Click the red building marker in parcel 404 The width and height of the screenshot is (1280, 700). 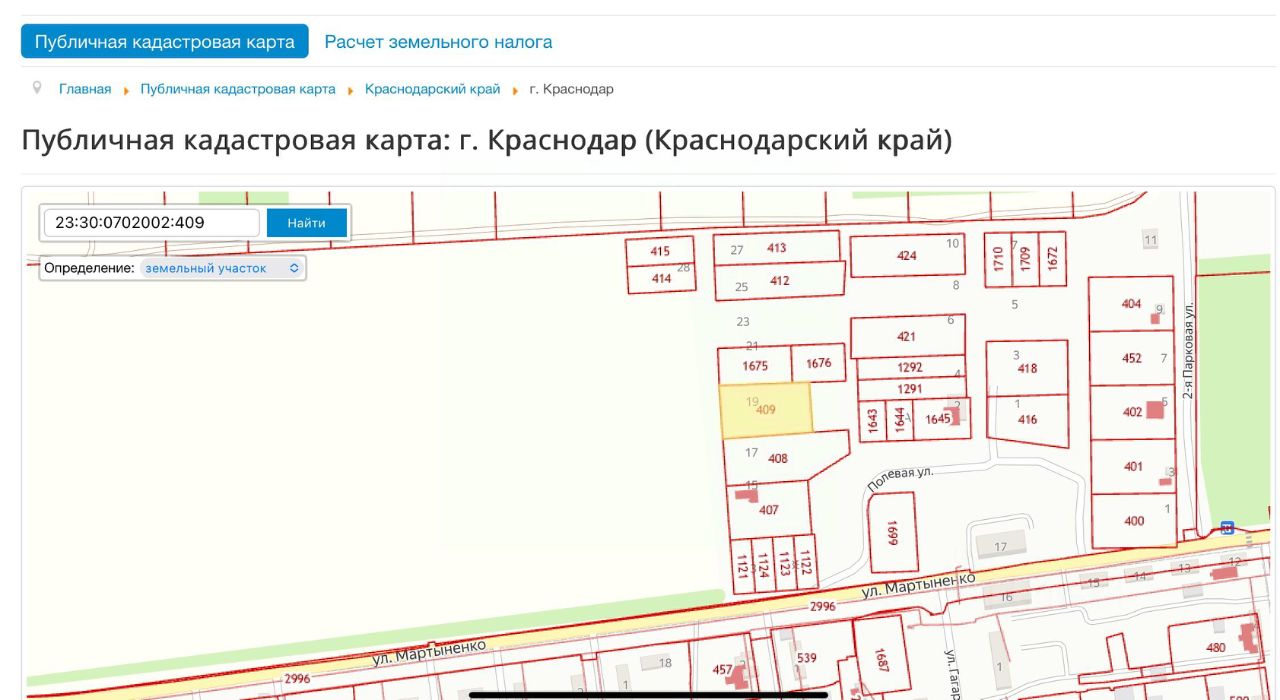1155,318
